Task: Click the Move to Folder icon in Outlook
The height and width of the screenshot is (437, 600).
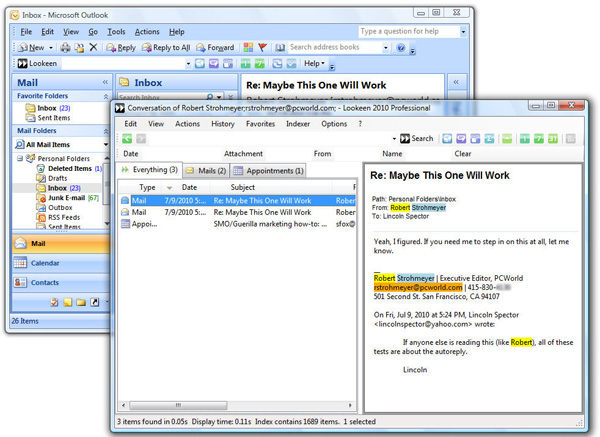Action: pyautogui.click(x=79, y=47)
